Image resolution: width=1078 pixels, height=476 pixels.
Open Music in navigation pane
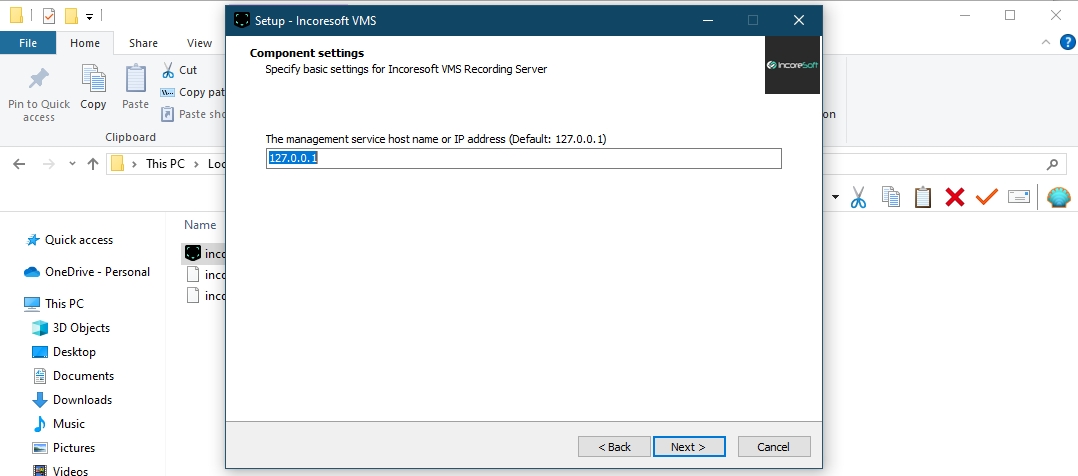pyautogui.click(x=59, y=424)
